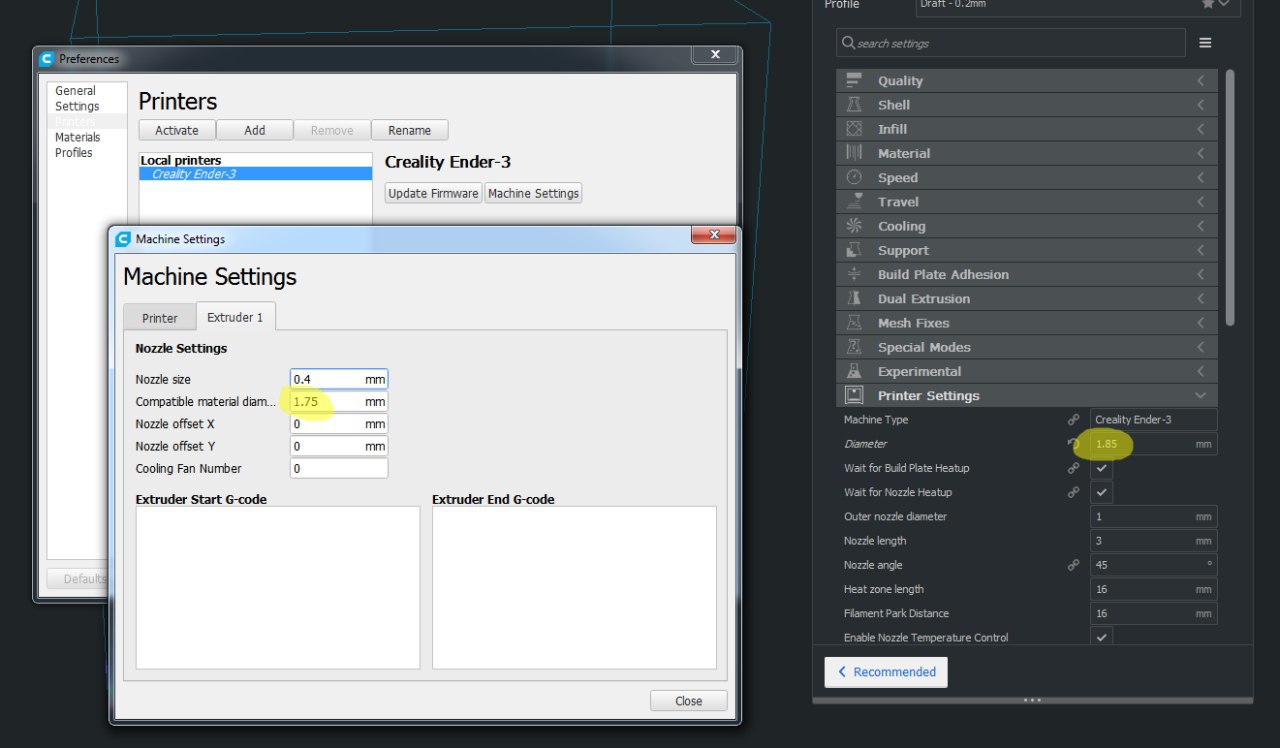Open Settings page in Preferences sidebar
This screenshot has width=1280, height=748.
(x=77, y=106)
